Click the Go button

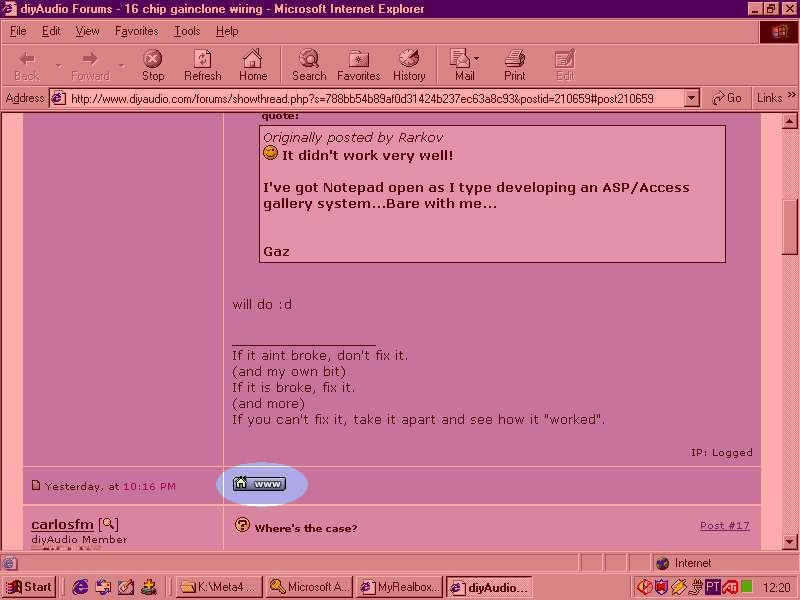pos(726,98)
